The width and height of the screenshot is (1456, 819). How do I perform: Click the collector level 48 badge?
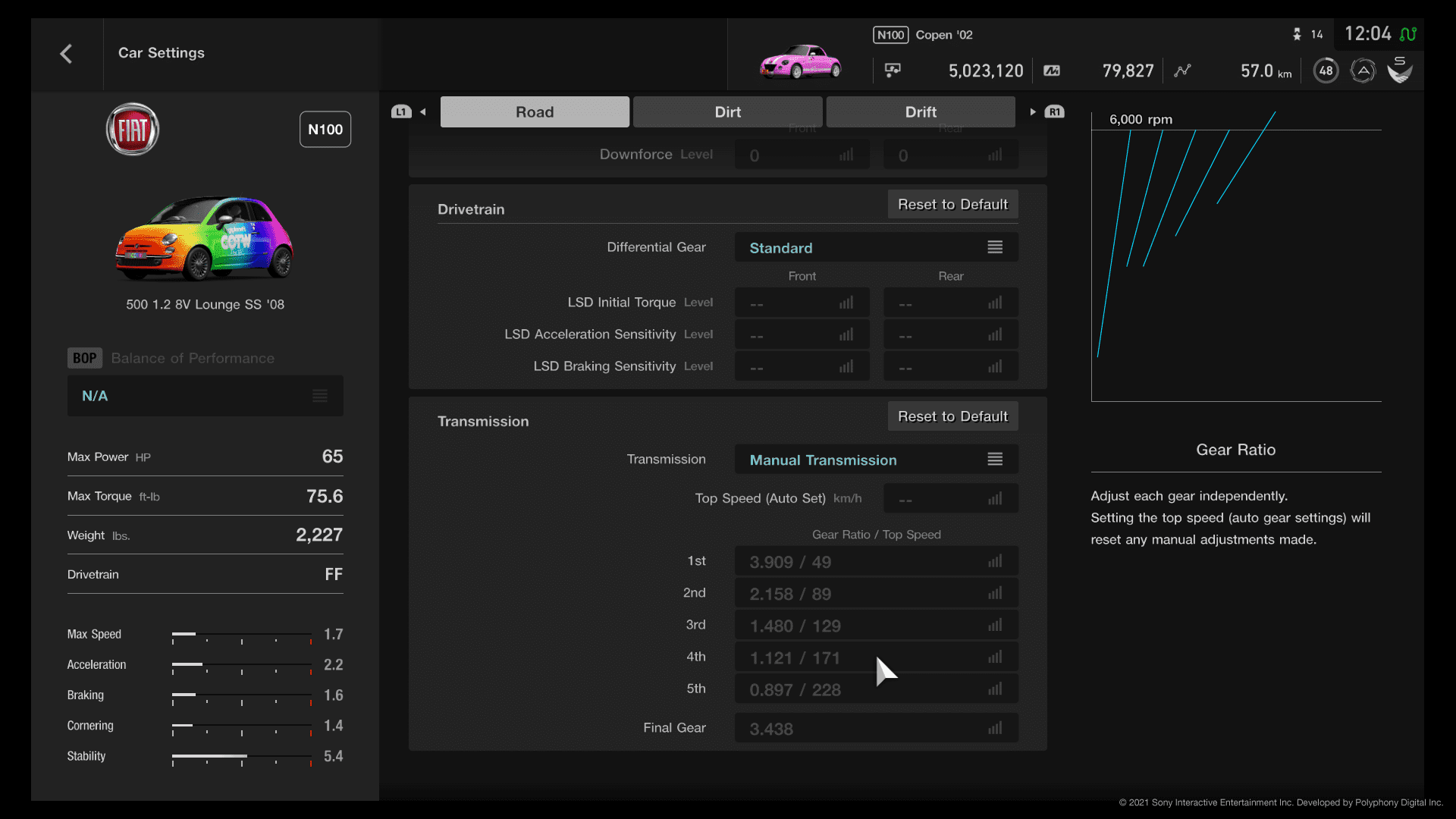coord(1326,71)
